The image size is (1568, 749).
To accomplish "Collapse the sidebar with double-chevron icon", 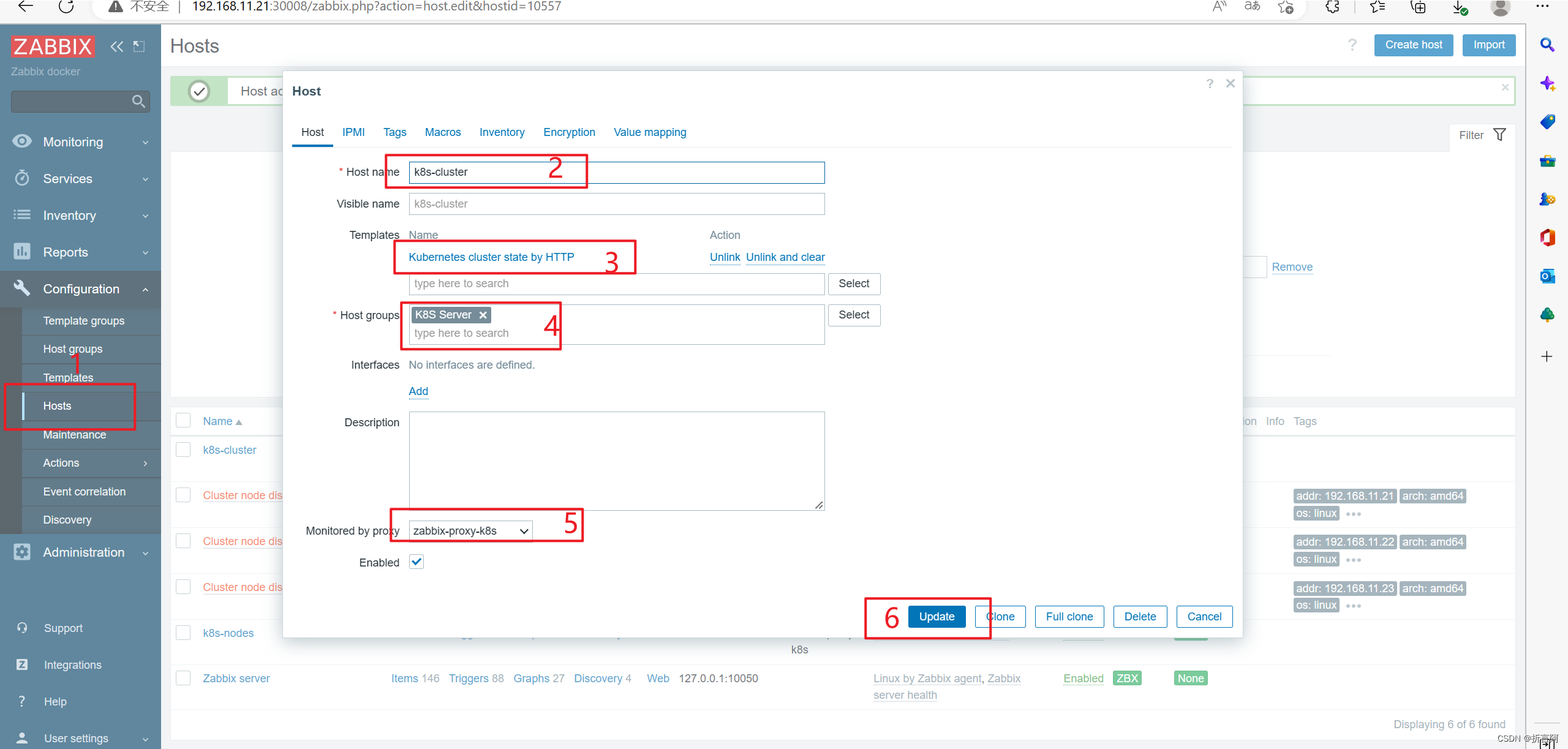I will pyautogui.click(x=116, y=47).
